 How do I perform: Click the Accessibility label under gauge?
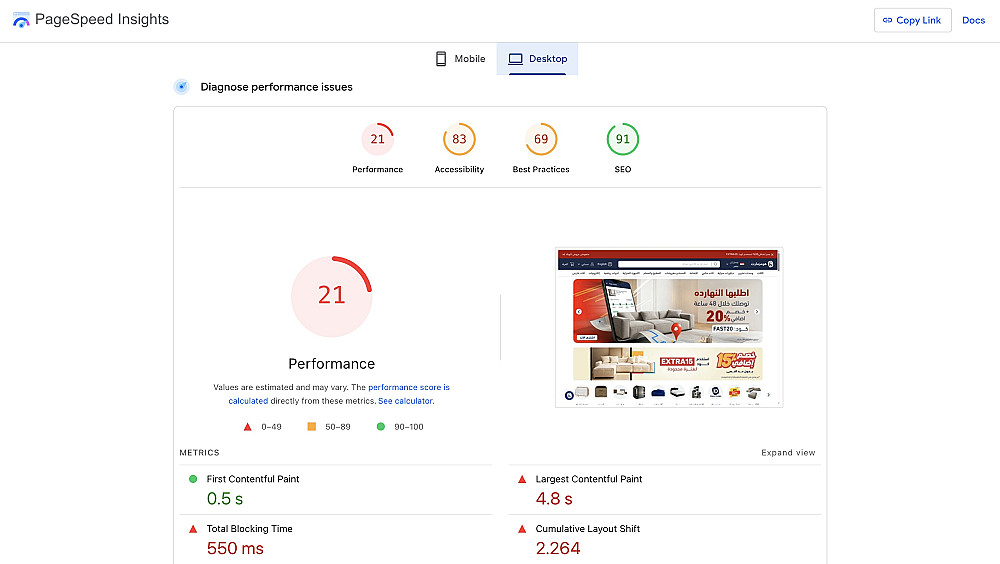coord(459,169)
